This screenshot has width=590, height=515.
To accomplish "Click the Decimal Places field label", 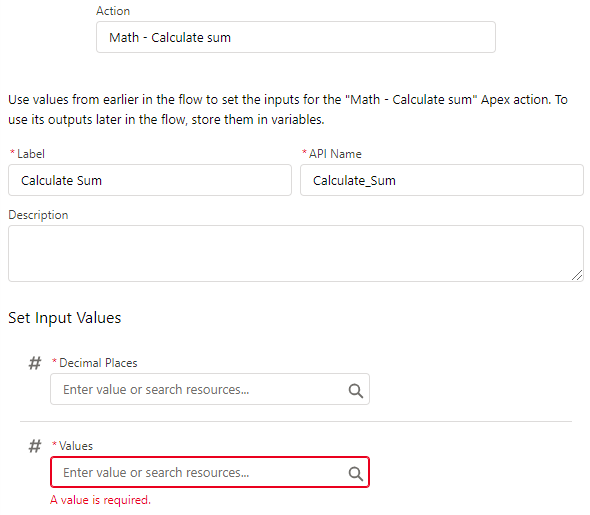I will 98,363.
